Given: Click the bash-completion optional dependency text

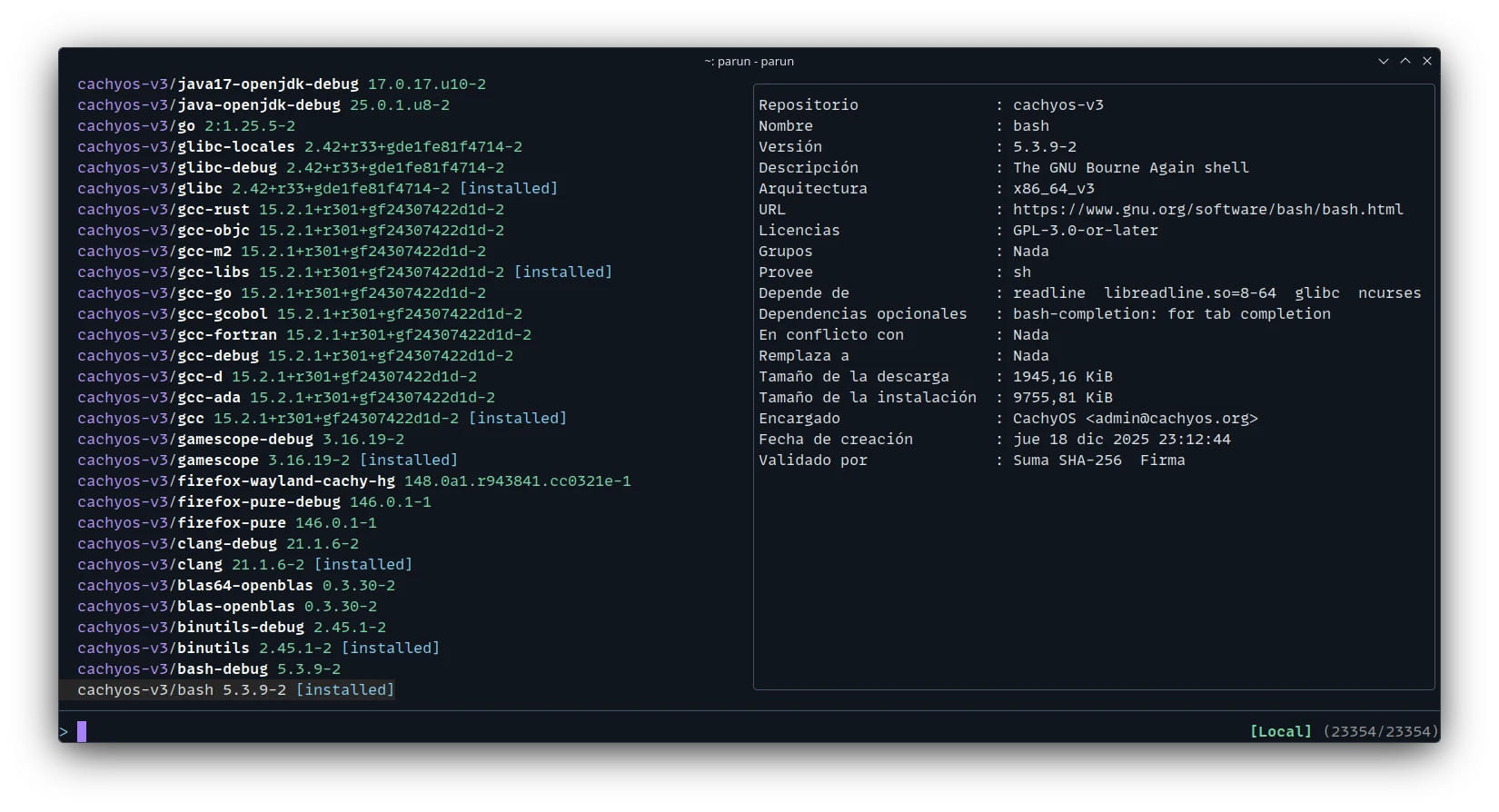Looking at the screenshot, I should tap(1172, 314).
